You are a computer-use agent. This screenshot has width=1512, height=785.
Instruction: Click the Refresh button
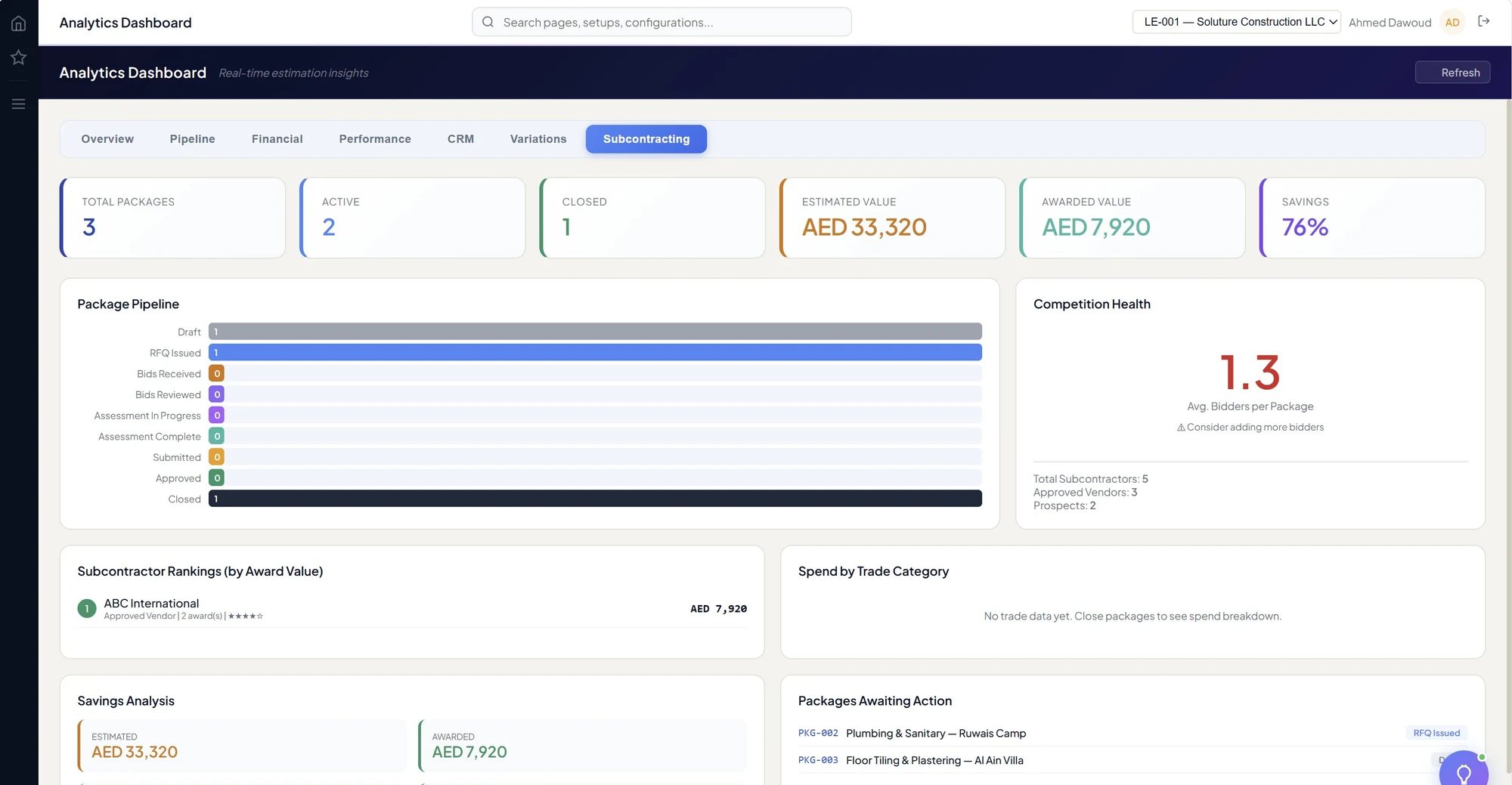pyautogui.click(x=1452, y=73)
